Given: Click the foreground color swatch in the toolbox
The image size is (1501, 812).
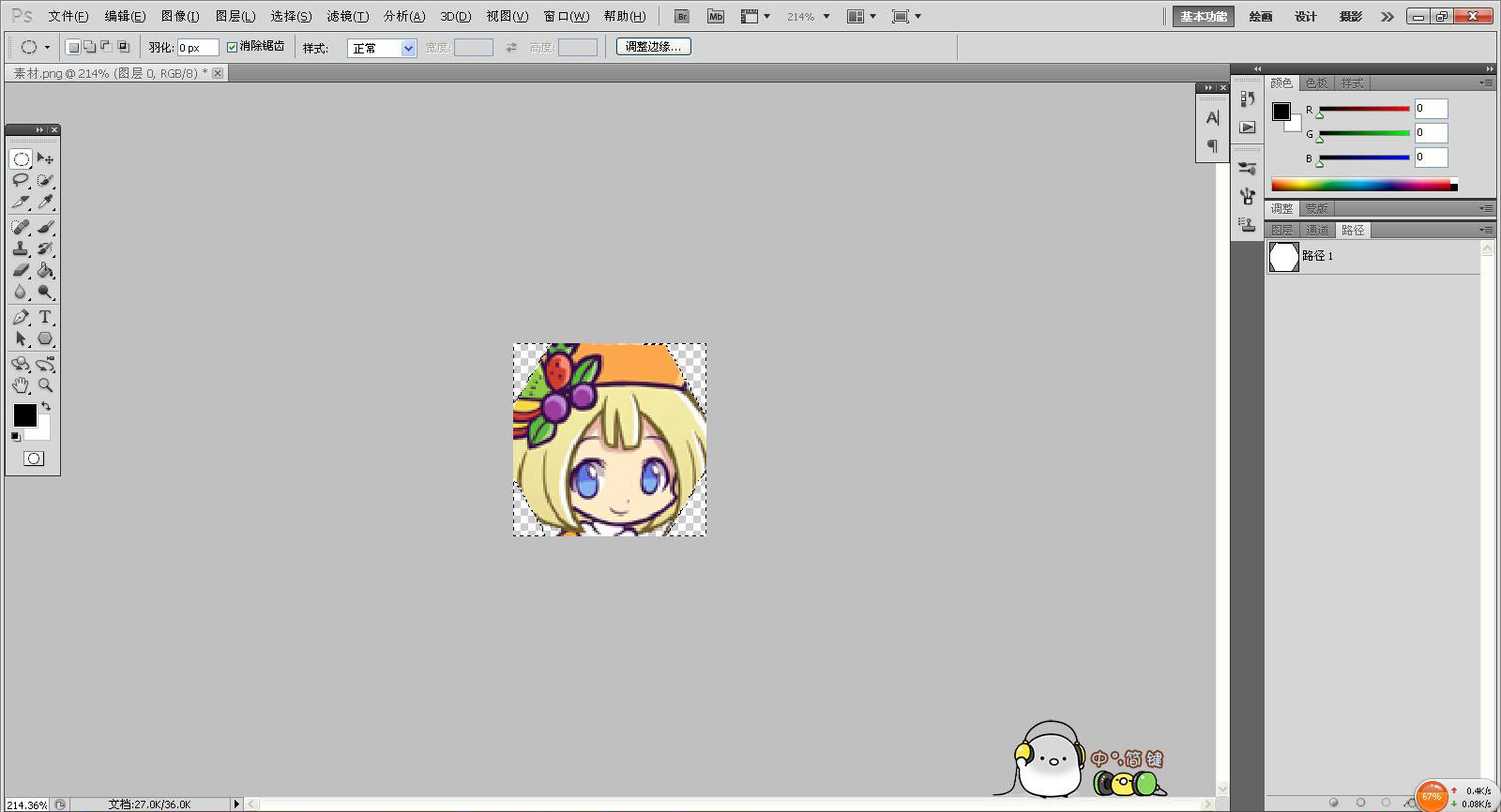Looking at the screenshot, I should click(x=24, y=415).
